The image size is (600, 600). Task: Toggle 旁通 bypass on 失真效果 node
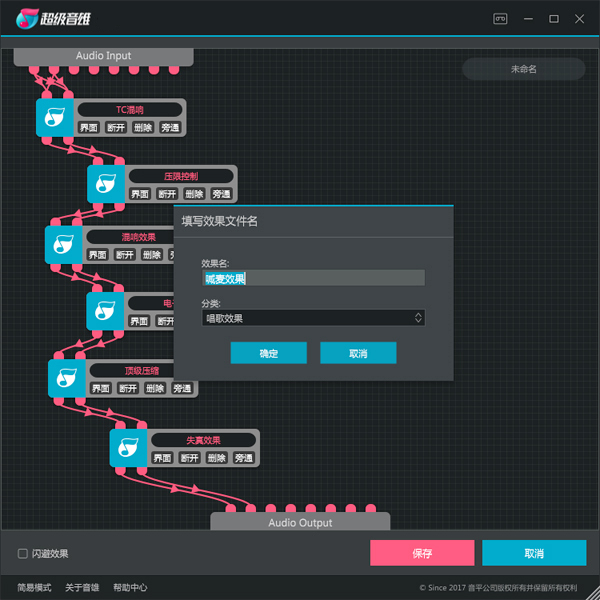pyautogui.click(x=244, y=458)
